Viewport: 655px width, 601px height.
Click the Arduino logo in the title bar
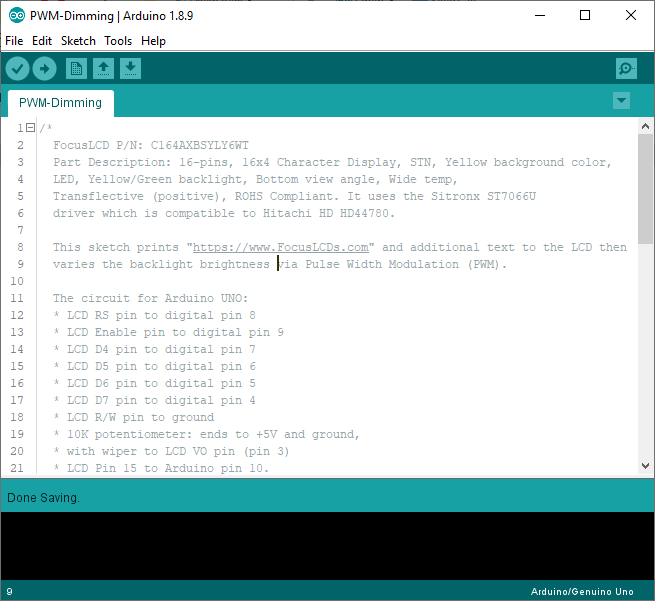click(x=17, y=16)
